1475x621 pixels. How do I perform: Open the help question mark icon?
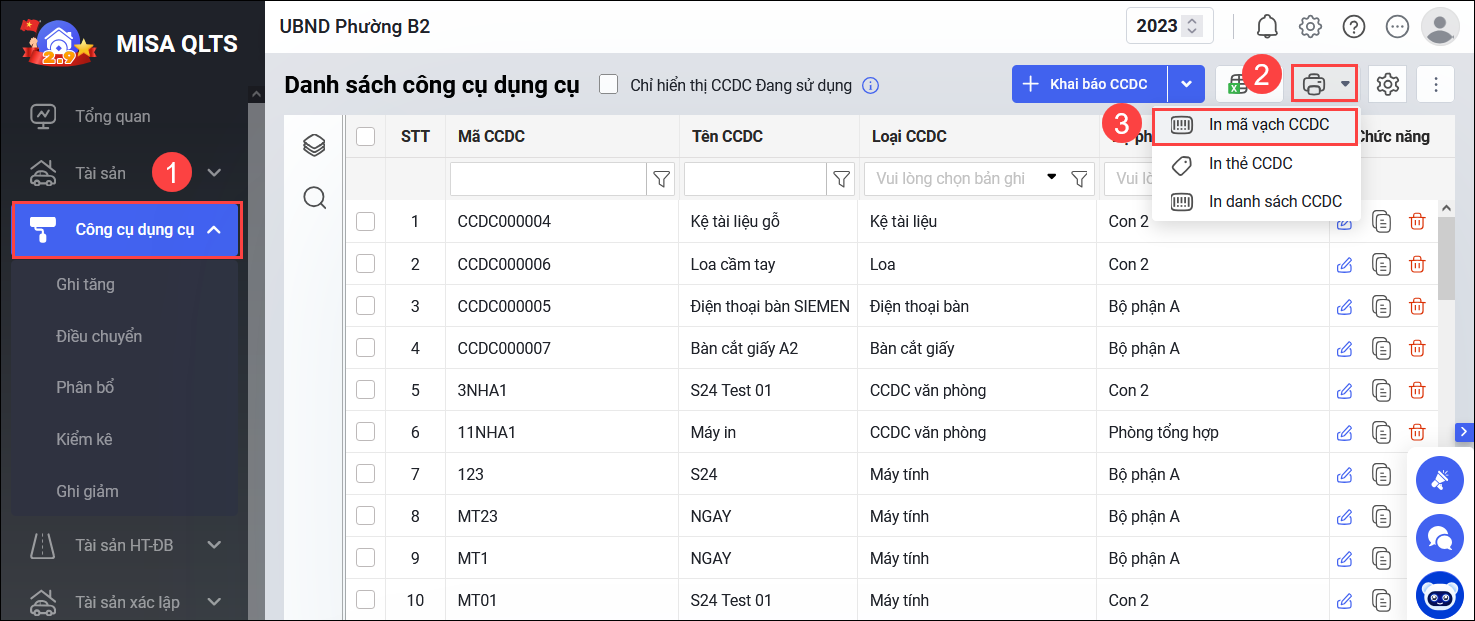pyautogui.click(x=1354, y=26)
